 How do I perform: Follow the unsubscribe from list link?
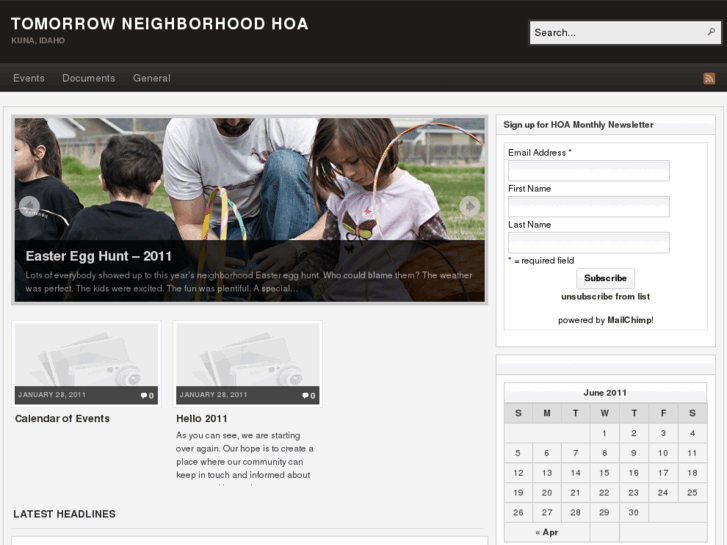(x=606, y=296)
